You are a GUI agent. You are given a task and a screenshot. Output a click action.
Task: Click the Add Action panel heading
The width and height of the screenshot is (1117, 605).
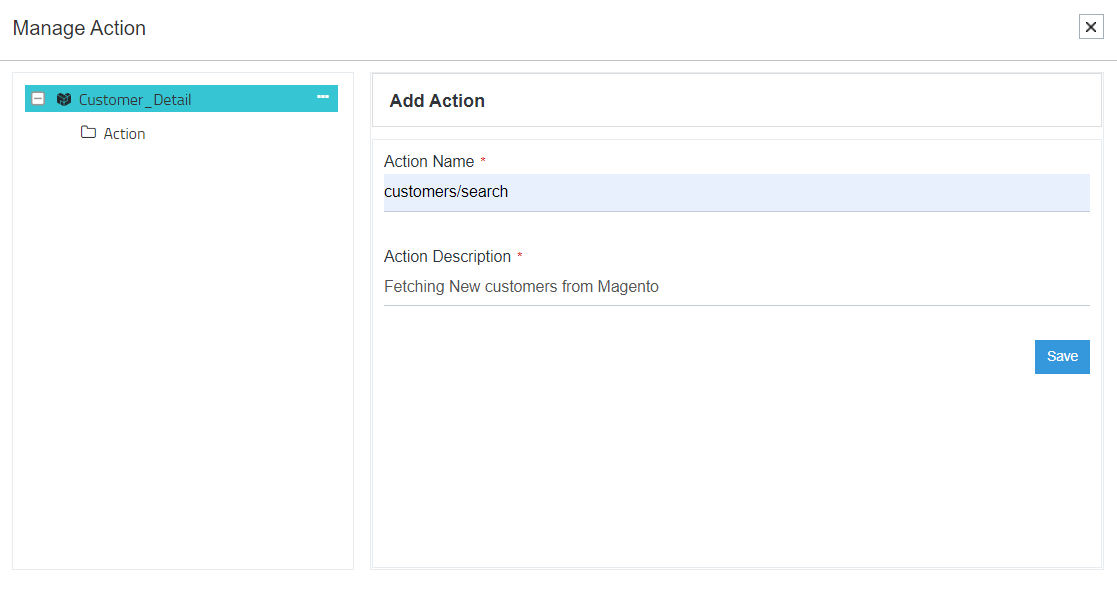click(437, 101)
